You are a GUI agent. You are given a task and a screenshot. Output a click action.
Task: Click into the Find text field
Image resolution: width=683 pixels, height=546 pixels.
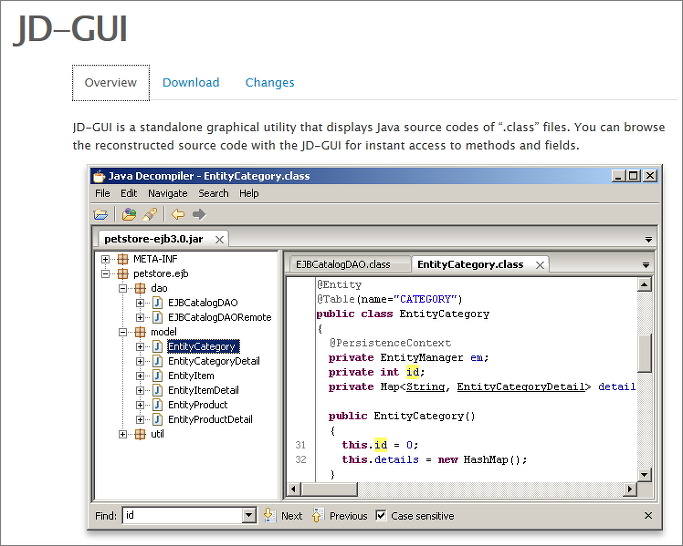tap(182, 515)
